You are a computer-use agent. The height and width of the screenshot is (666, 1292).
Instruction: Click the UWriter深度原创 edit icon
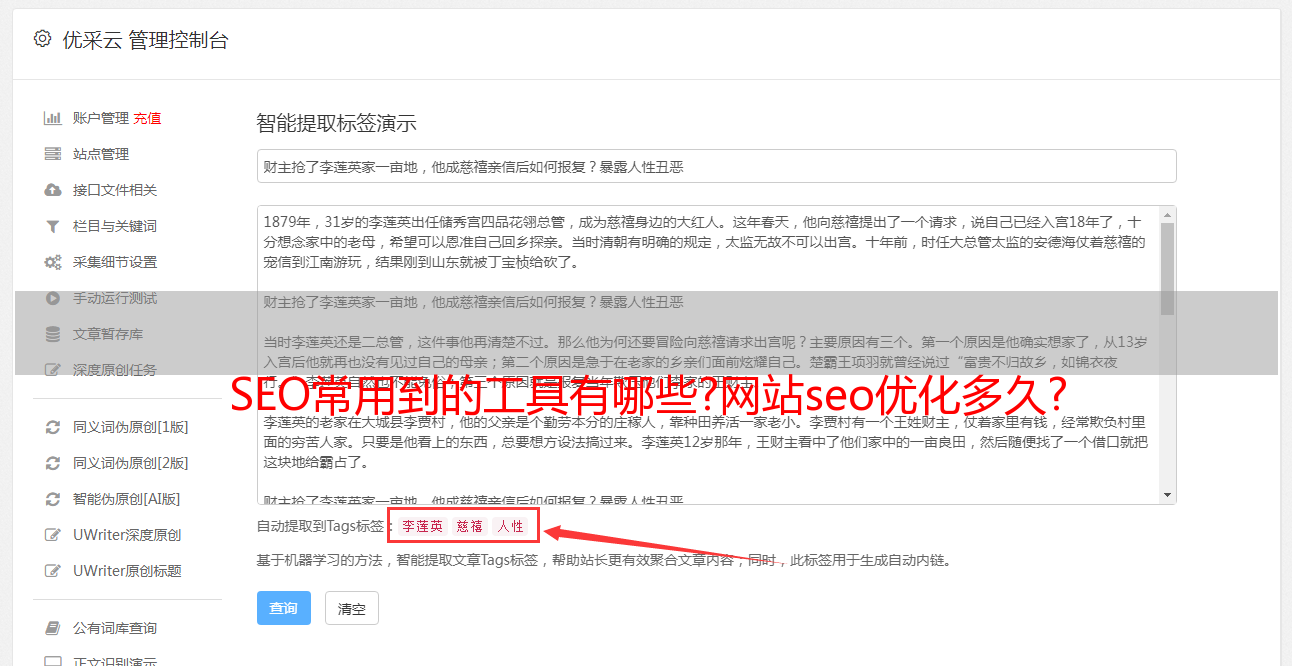click(x=53, y=535)
